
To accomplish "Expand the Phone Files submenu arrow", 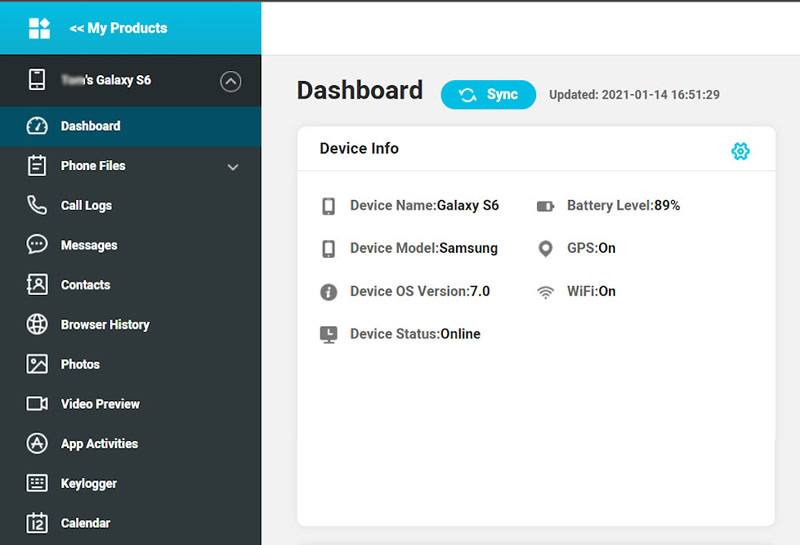I will coord(233,167).
